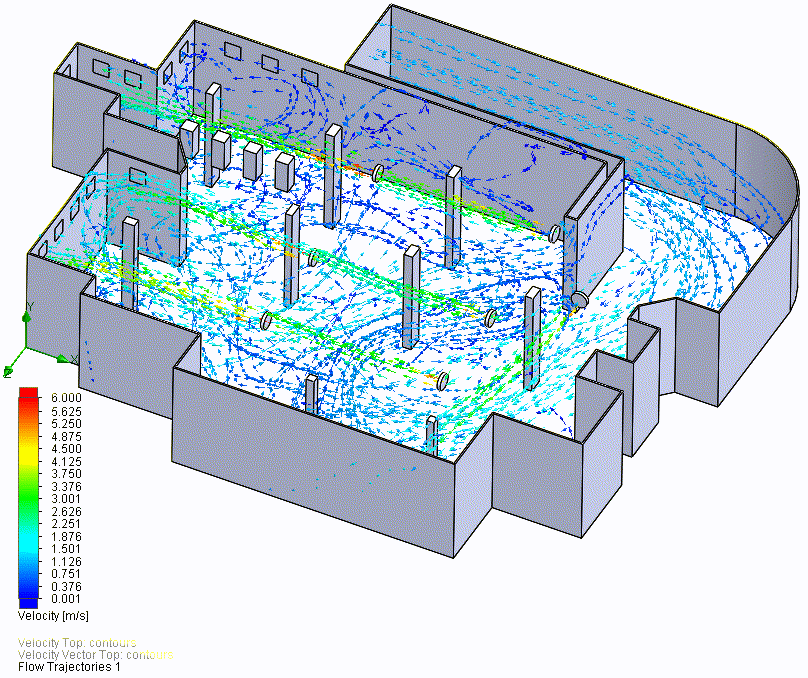This screenshot has width=808, height=678.
Task: Click the Z axis arrow on the triad
Action: click(8, 370)
